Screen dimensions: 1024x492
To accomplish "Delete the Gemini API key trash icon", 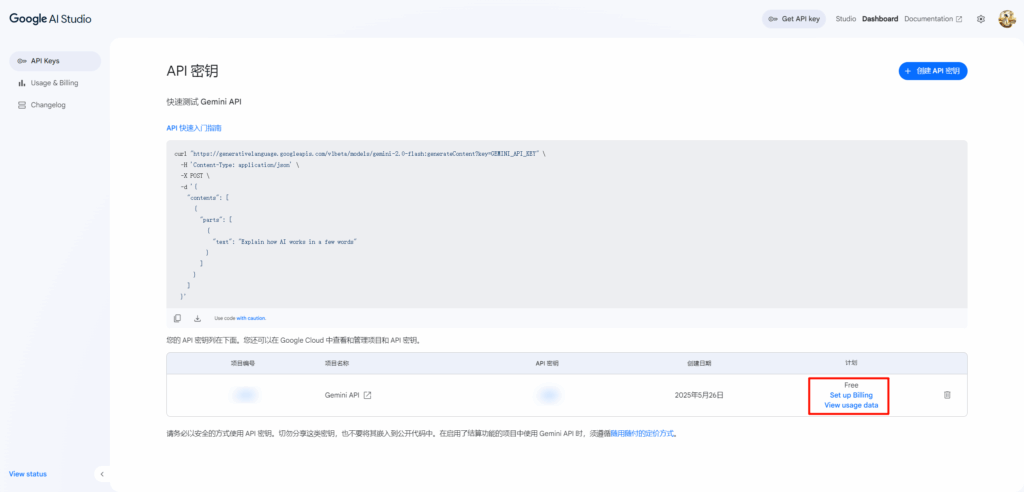I will (x=947, y=395).
